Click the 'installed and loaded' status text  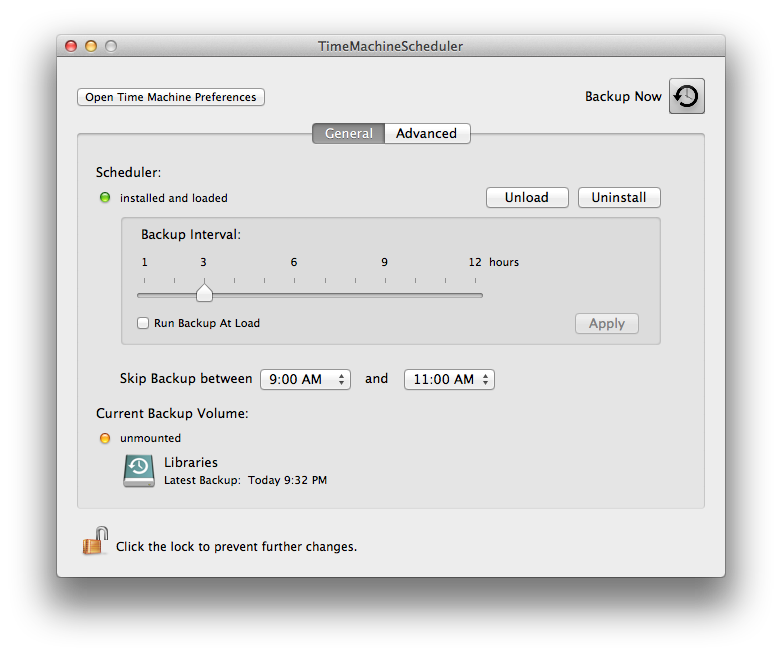[174, 198]
